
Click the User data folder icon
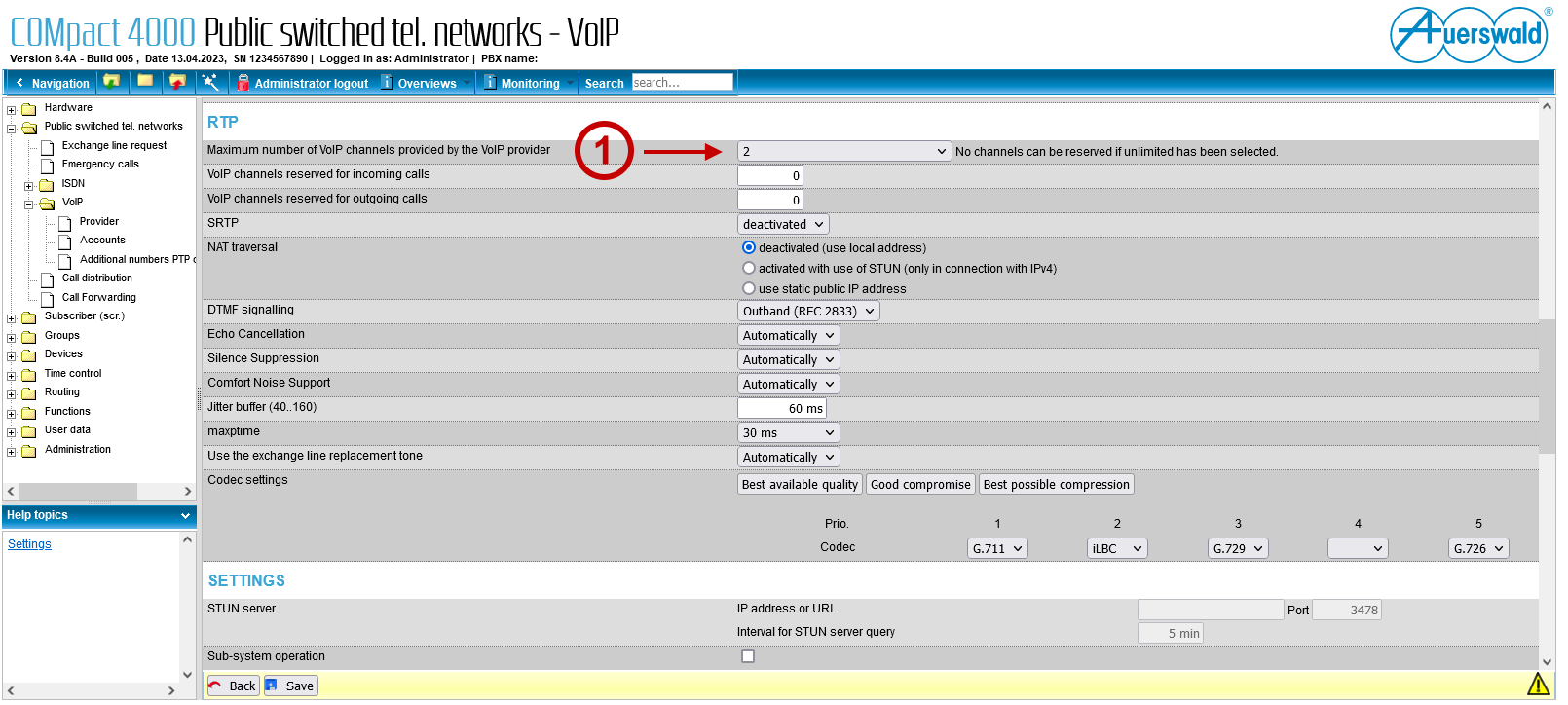(x=29, y=431)
